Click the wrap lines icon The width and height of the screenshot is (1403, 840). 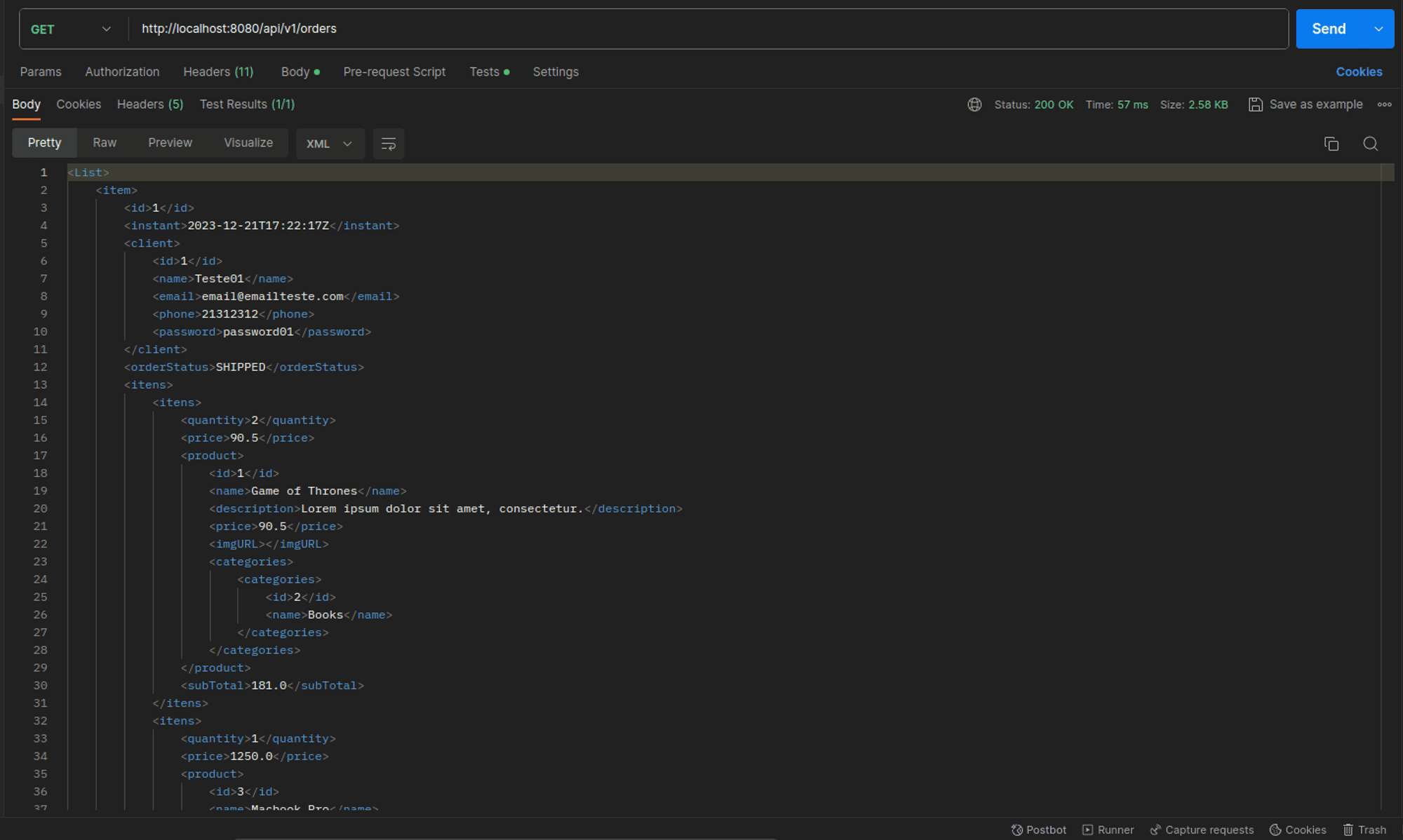pyautogui.click(x=388, y=144)
